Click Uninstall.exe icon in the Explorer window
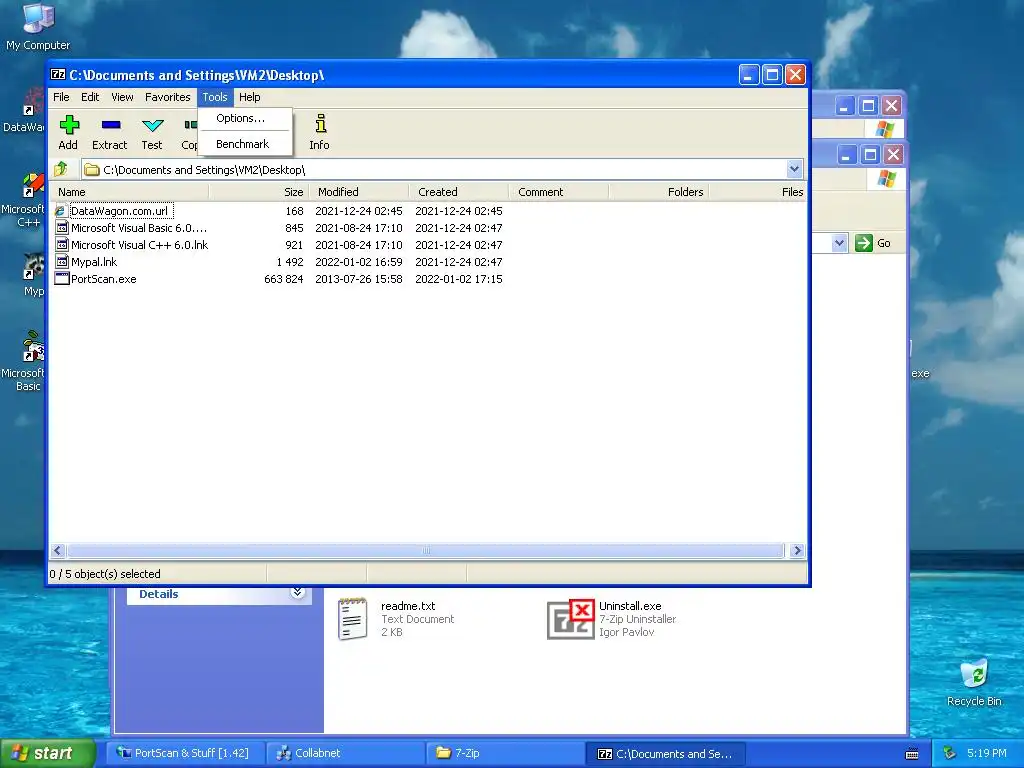1024x768 pixels. click(571, 620)
